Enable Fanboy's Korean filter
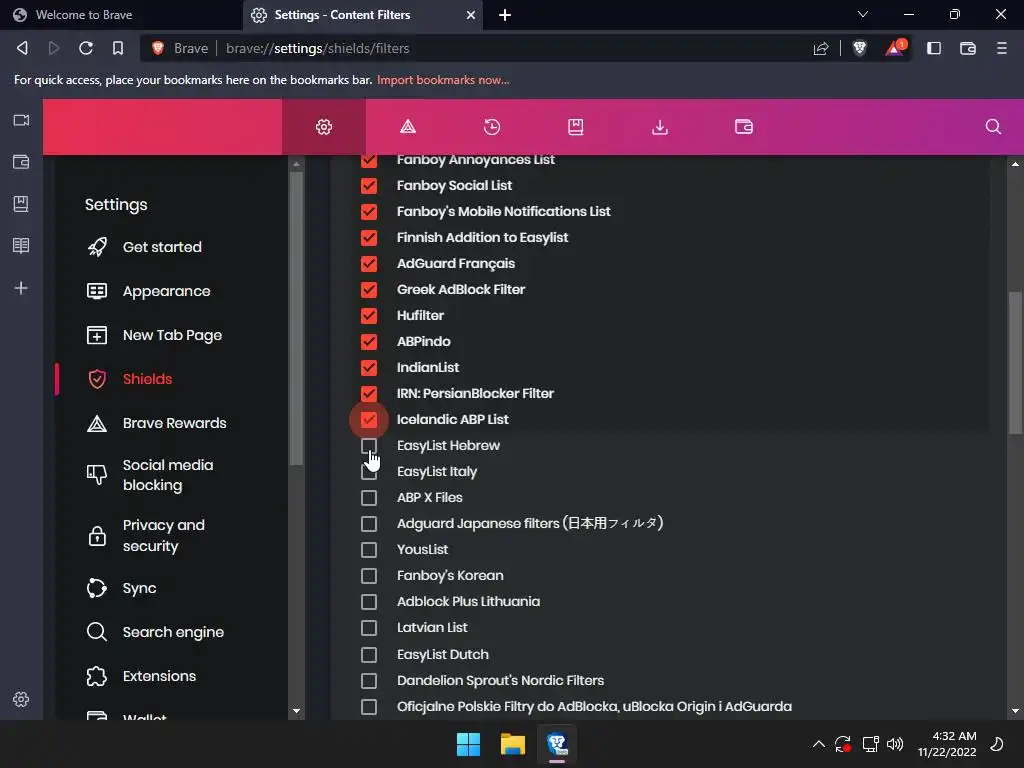Viewport: 1024px width, 768px height. pyautogui.click(x=369, y=576)
